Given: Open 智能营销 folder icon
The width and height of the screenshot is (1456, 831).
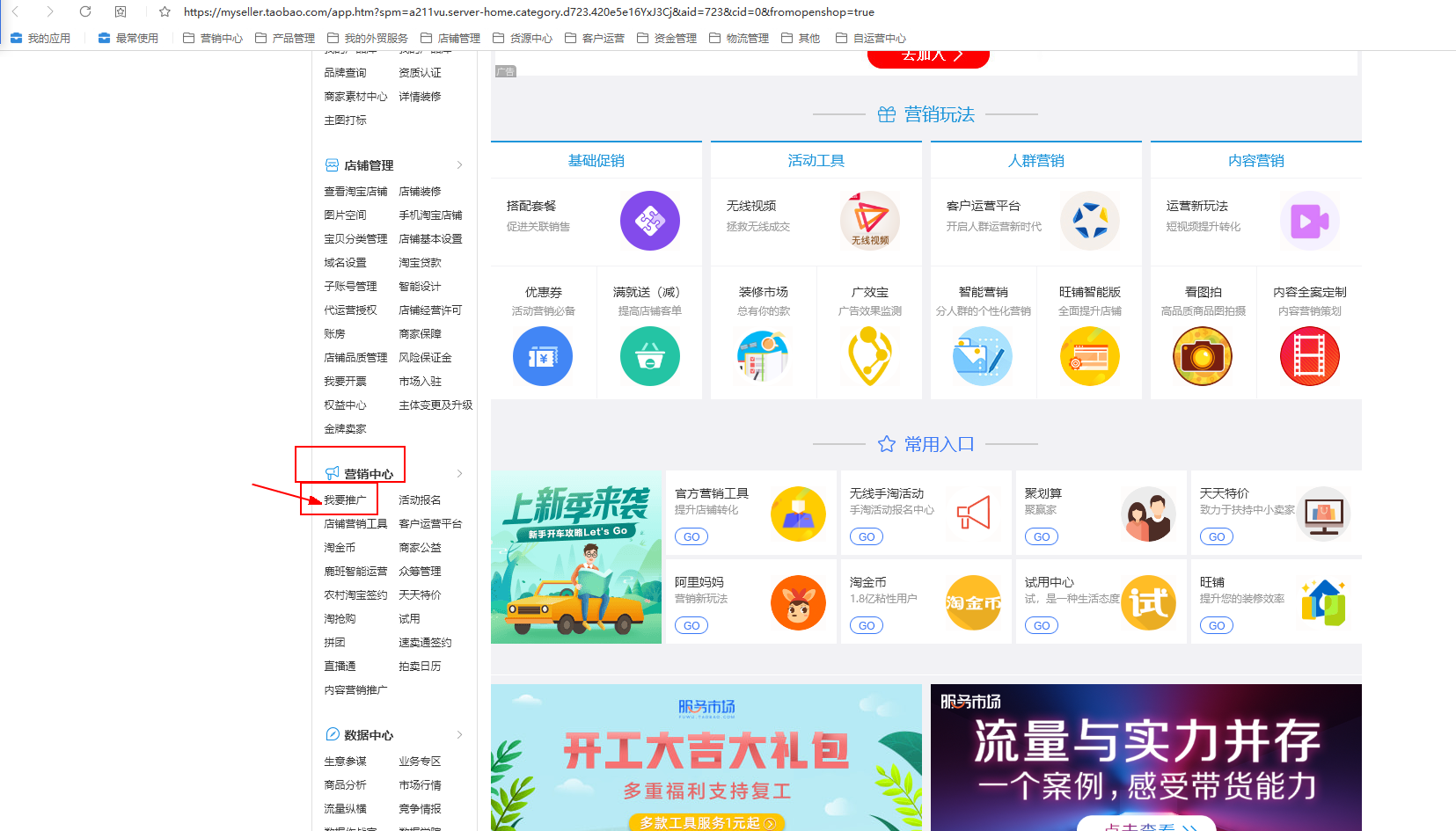Looking at the screenshot, I should pos(982,356).
